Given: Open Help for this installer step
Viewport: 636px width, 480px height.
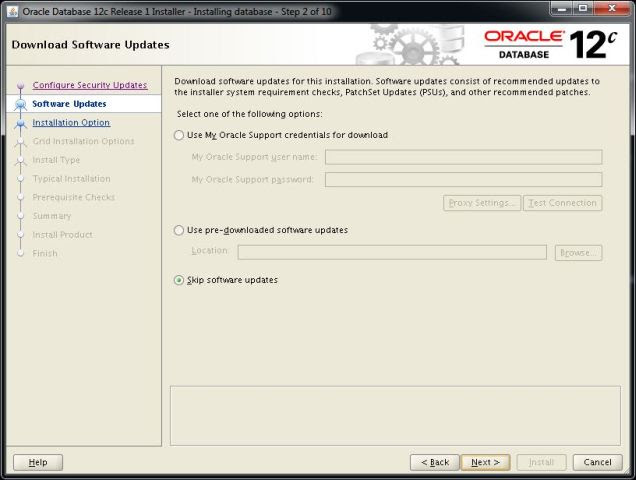Looking at the screenshot, I should tap(38, 462).
